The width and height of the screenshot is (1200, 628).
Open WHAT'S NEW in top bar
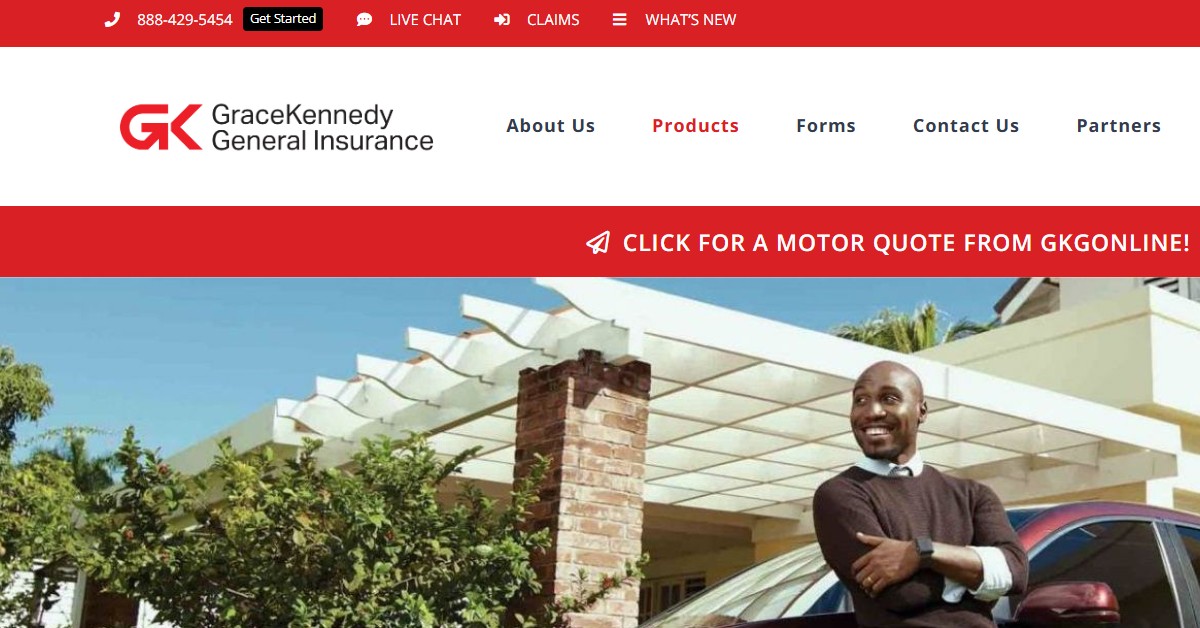point(691,20)
